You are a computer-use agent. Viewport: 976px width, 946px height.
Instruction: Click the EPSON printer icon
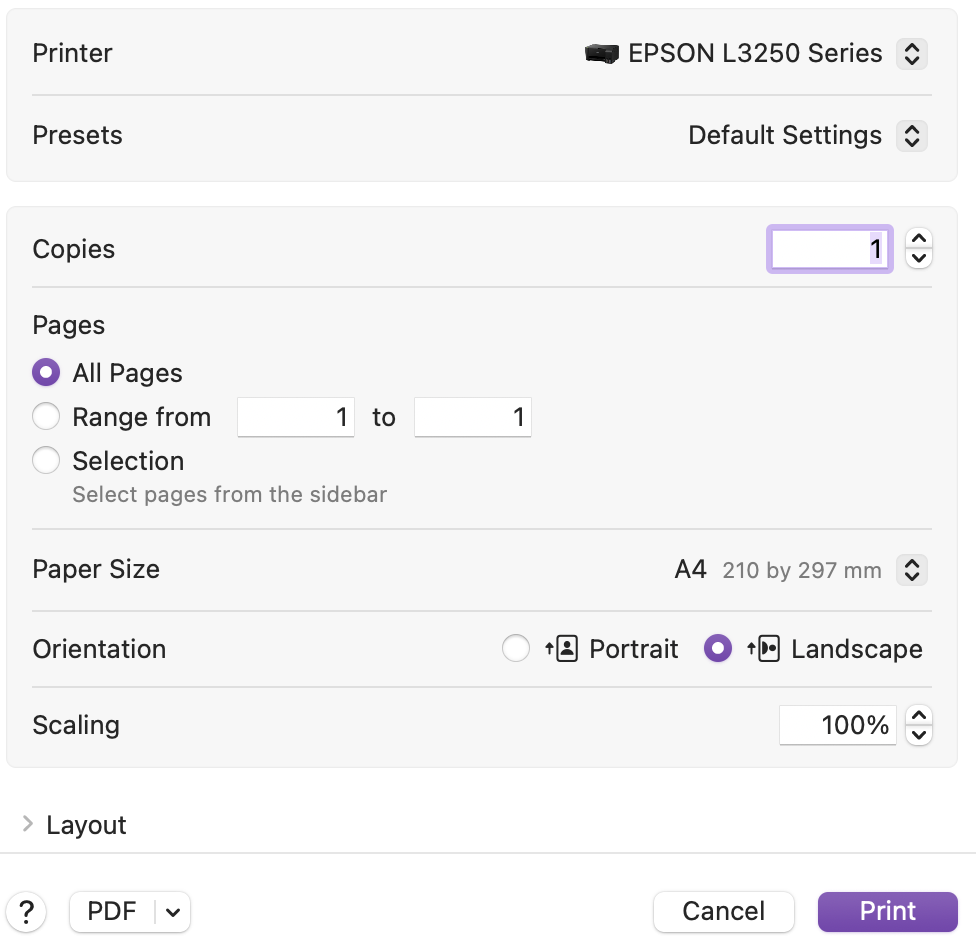(602, 54)
